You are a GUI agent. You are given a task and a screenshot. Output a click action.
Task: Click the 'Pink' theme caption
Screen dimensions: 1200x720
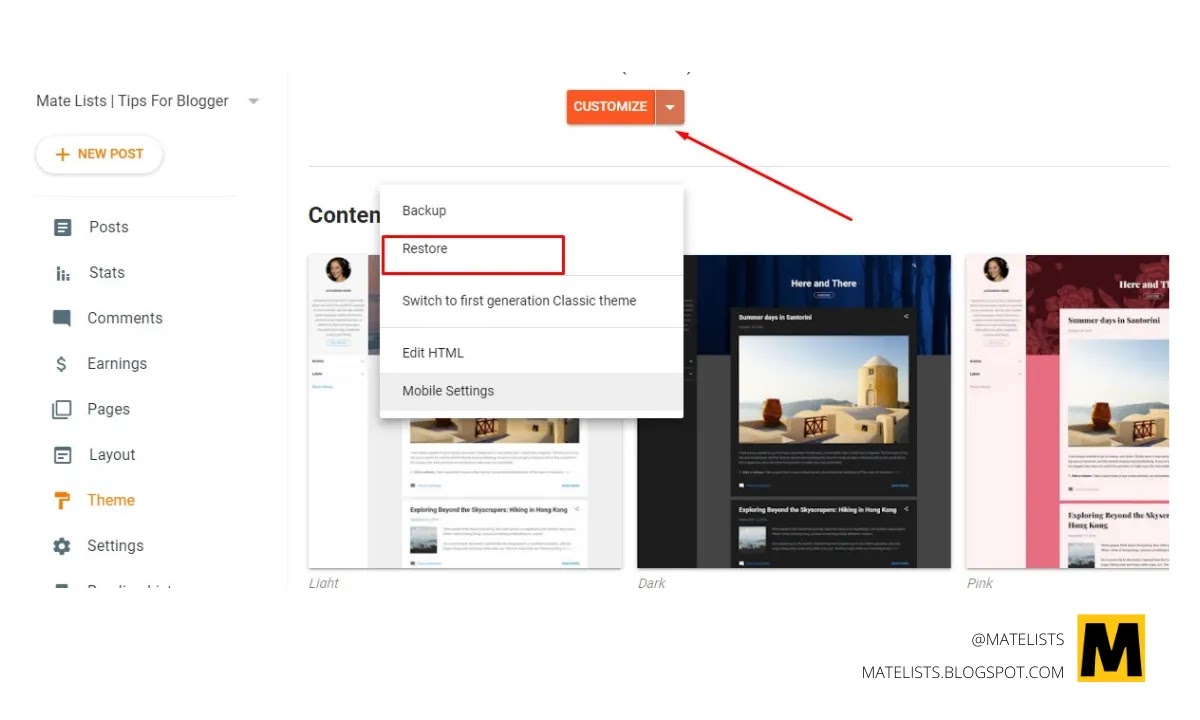980,583
